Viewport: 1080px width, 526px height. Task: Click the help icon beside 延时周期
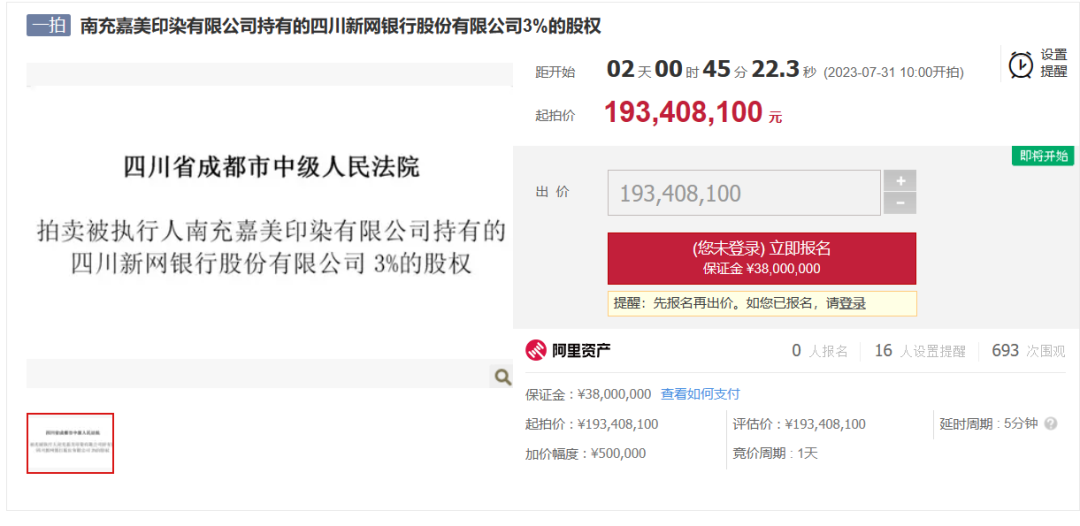1050,423
